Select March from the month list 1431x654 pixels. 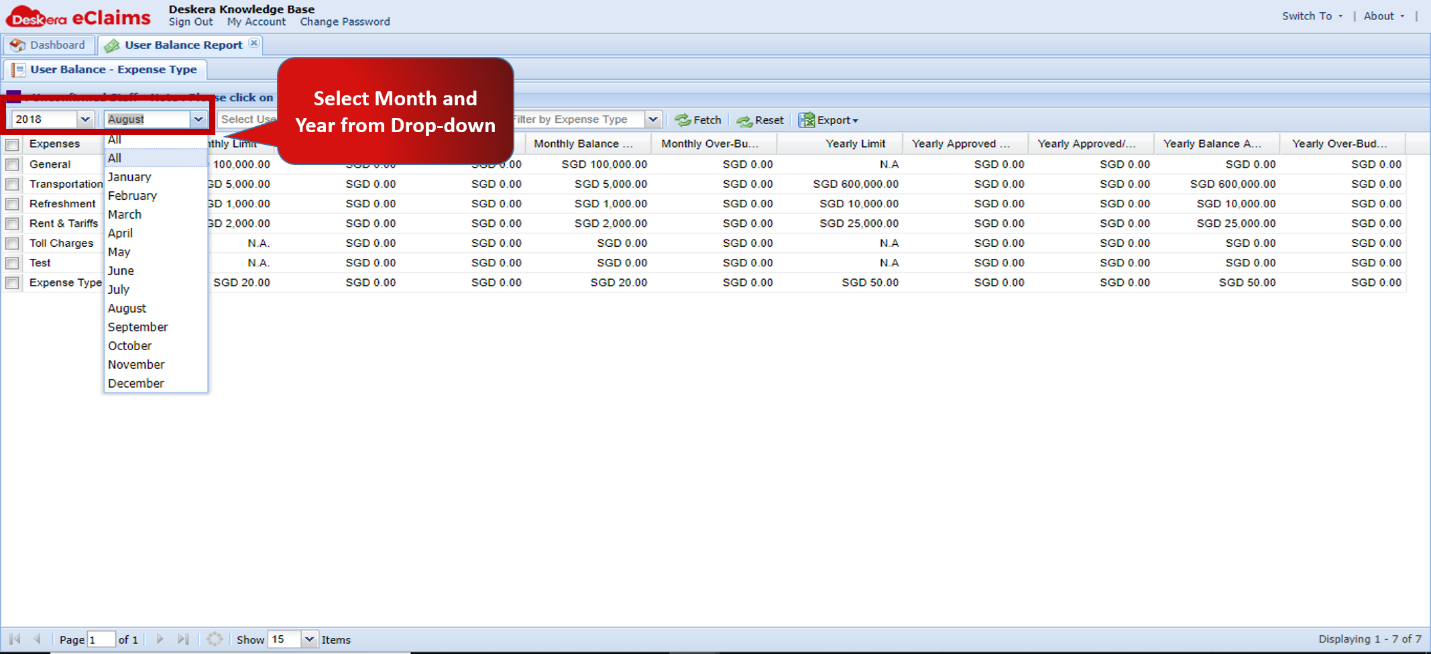pyautogui.click(x=124, y=214)
